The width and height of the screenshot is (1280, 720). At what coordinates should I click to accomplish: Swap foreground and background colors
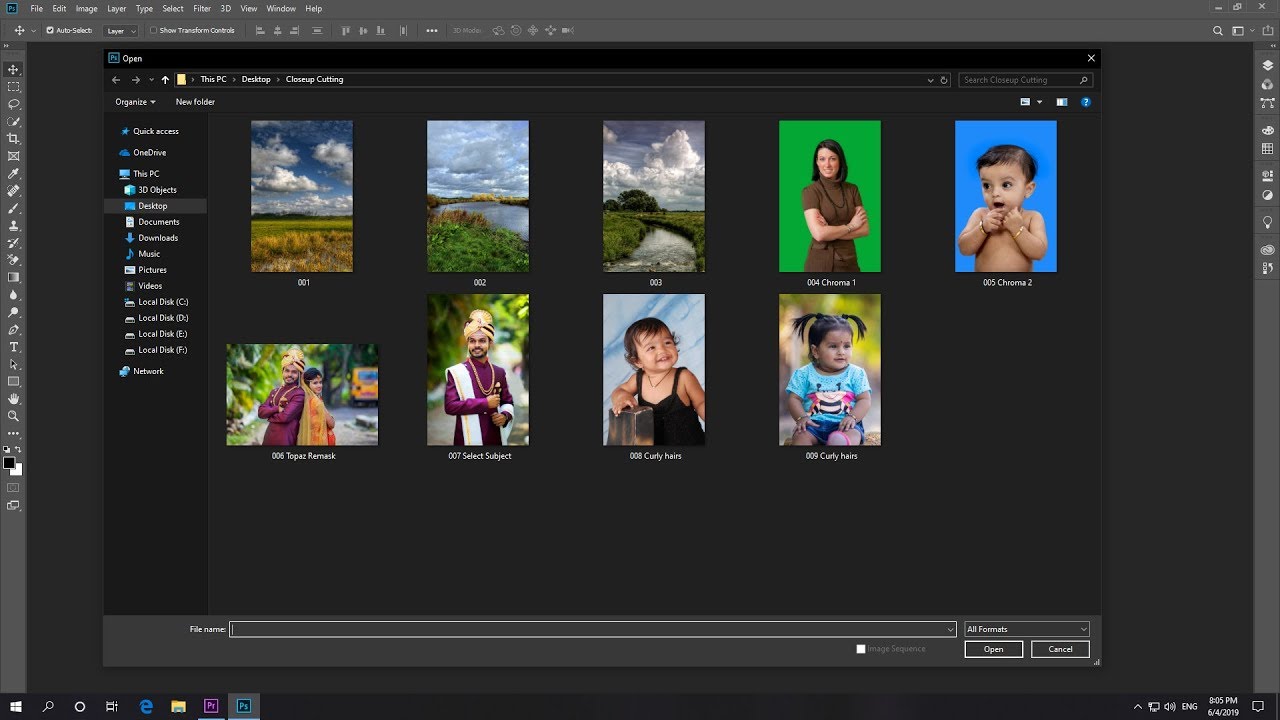pyautogui.click(x=18, y=450)
